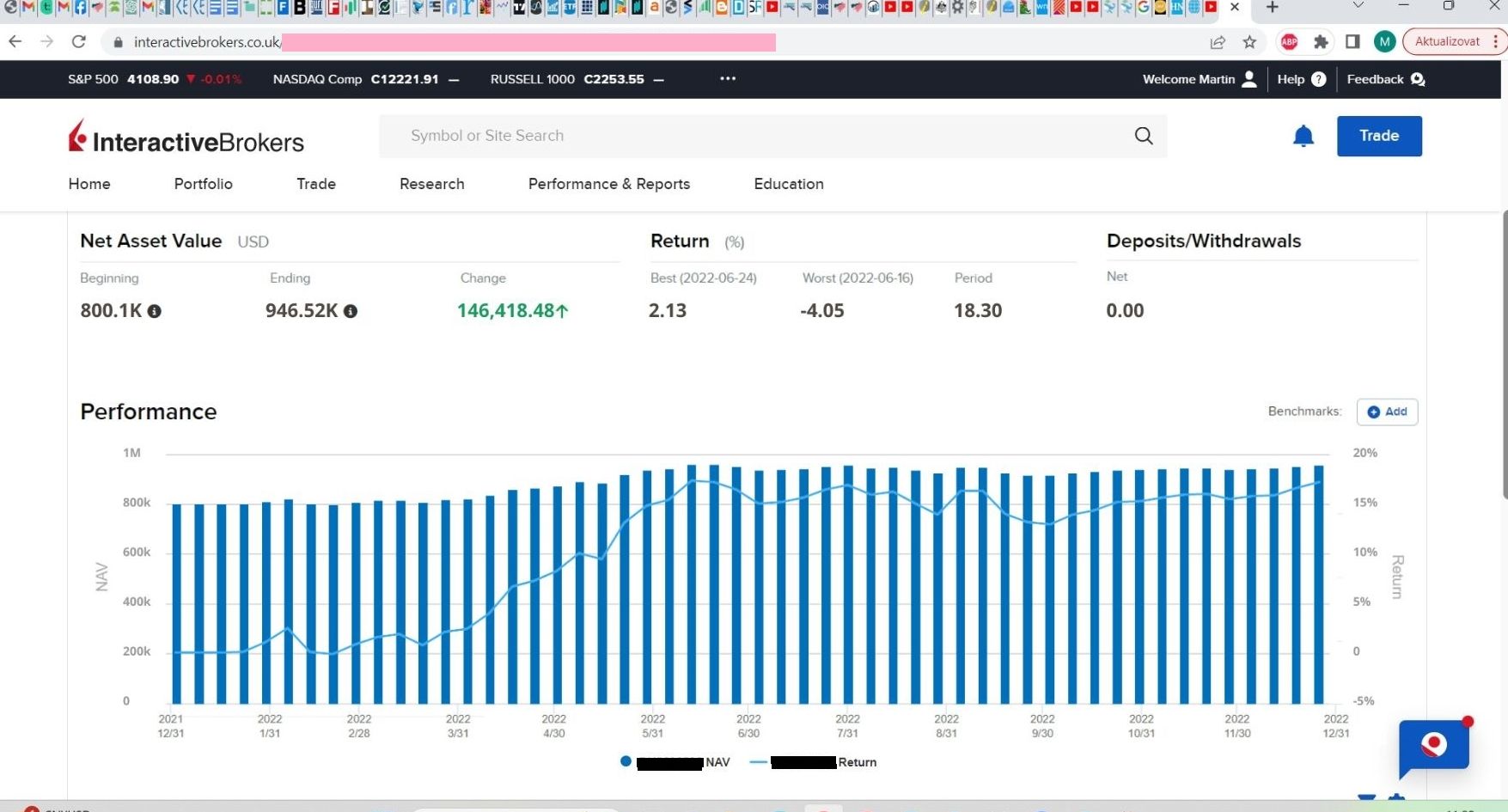Bookmark this page with star icon
1508x812 pixels.
pyautogui.click(x=1249, y=42)
